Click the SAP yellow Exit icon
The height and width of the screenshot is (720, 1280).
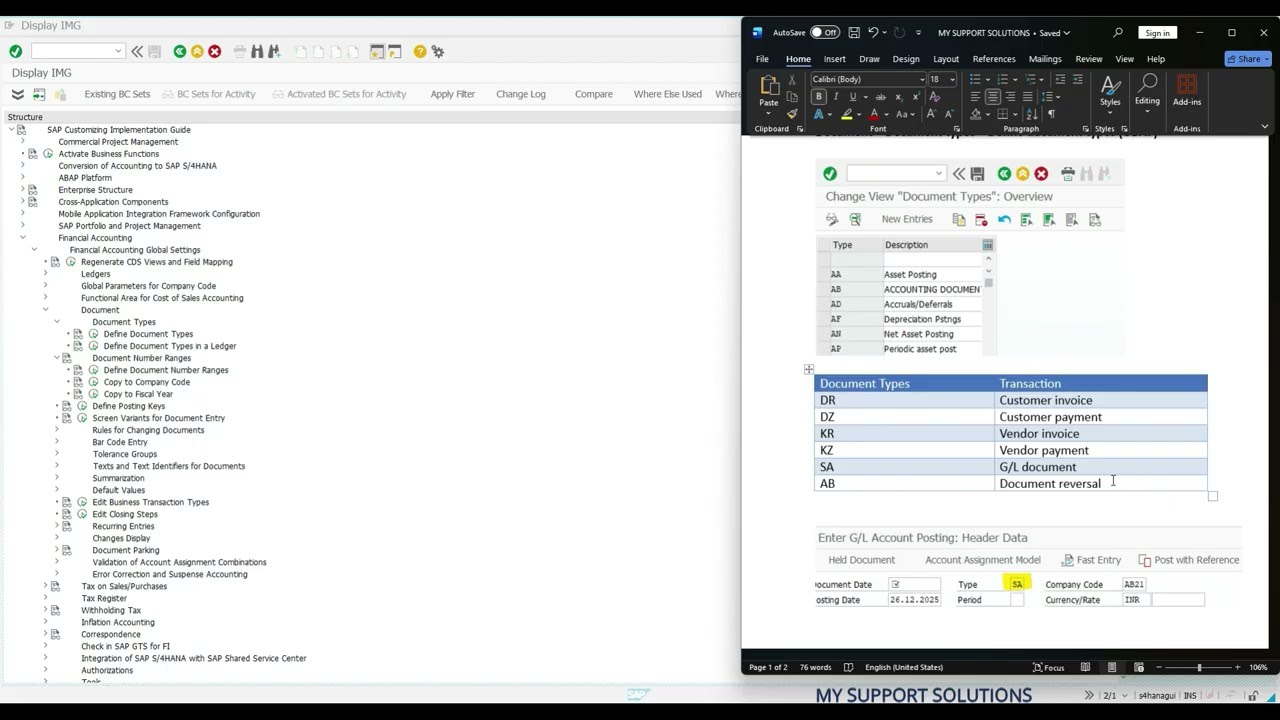click(x=197, y=51)
